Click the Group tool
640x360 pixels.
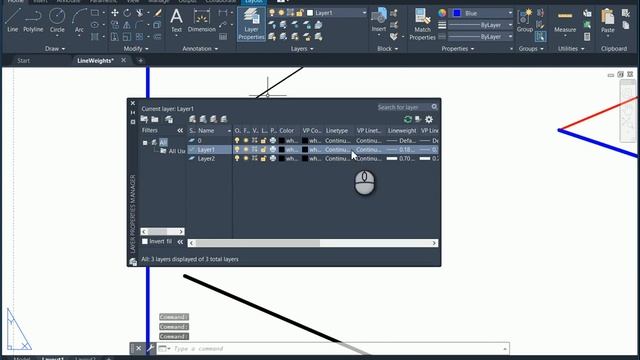(x=524, y=20)
